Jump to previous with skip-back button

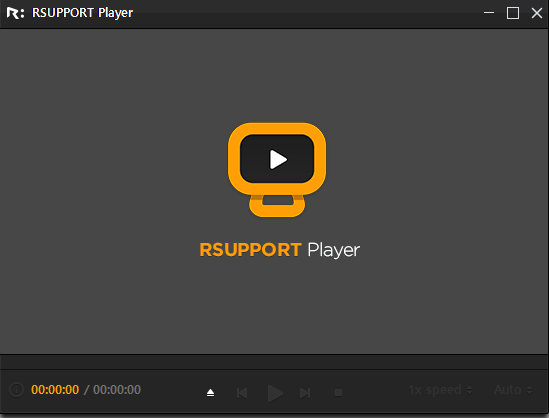click(242, 393)
